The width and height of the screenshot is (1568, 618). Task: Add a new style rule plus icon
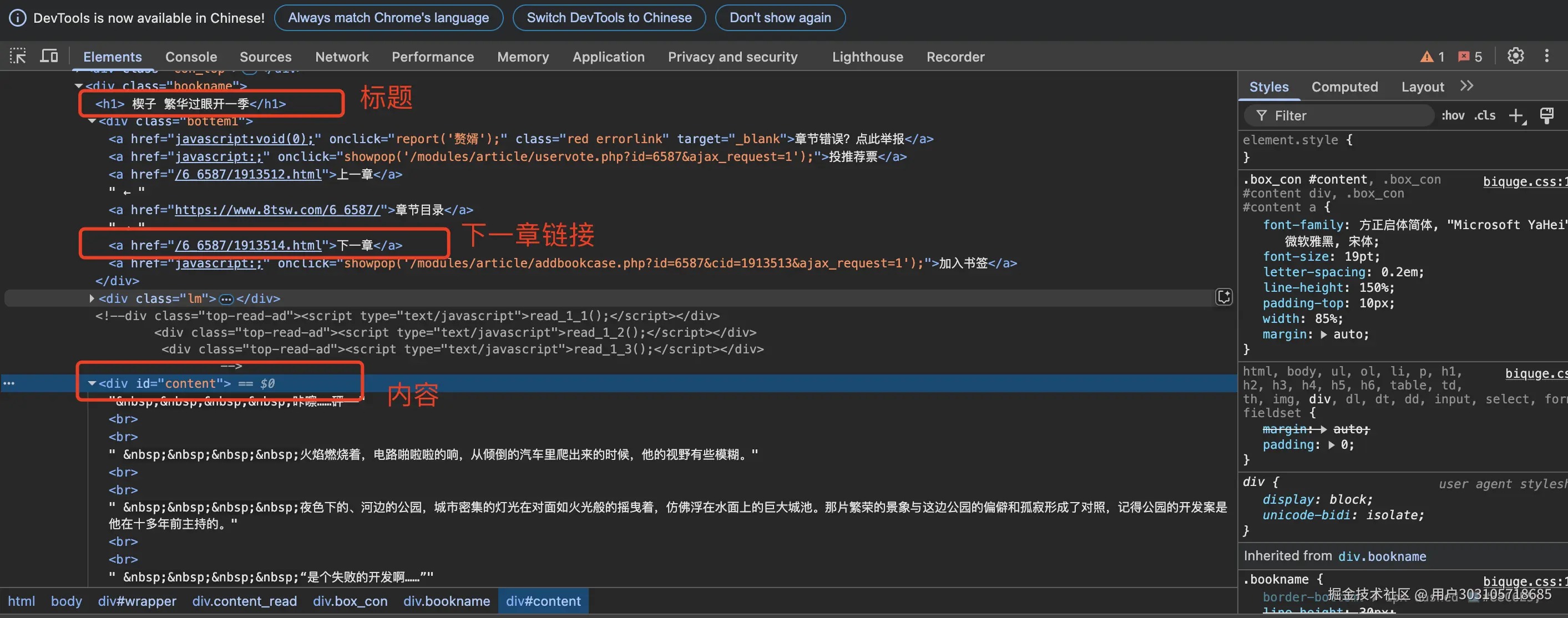pos(1516,115)
